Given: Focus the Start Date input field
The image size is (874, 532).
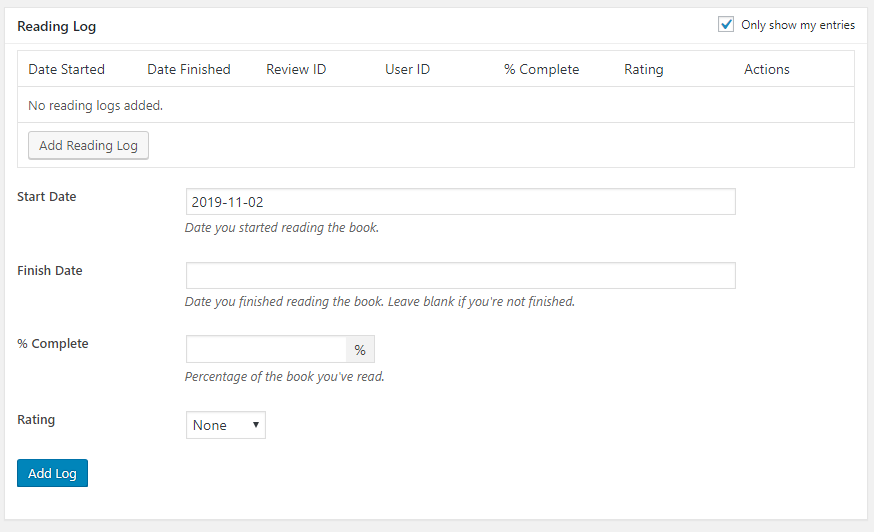Looking at the screenshot, I should pyautogui.click(x=460, y=202).
